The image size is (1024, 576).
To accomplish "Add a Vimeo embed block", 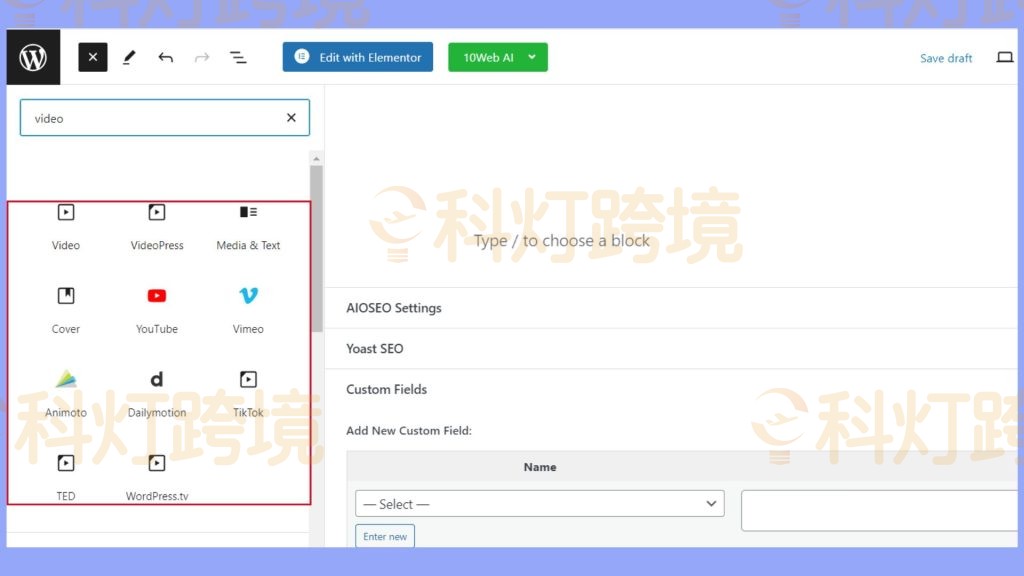I will click(247, 308).
